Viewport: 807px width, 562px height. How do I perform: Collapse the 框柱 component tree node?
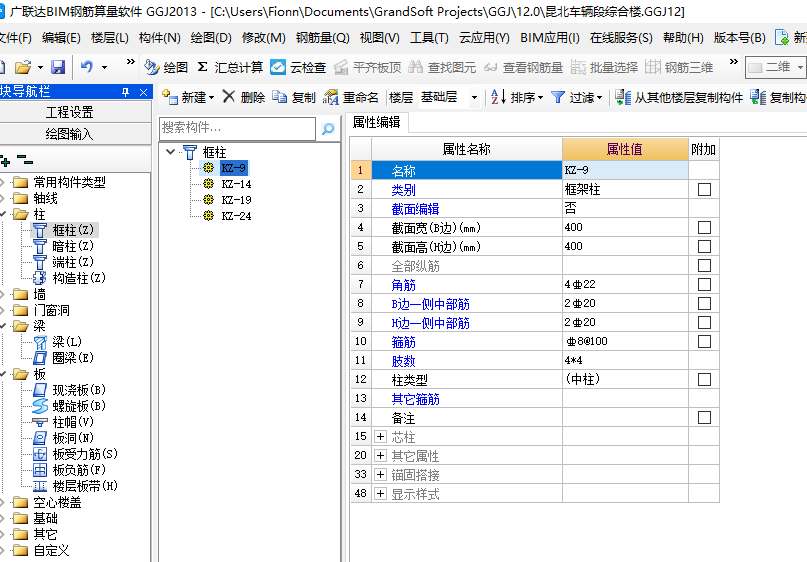170,152
